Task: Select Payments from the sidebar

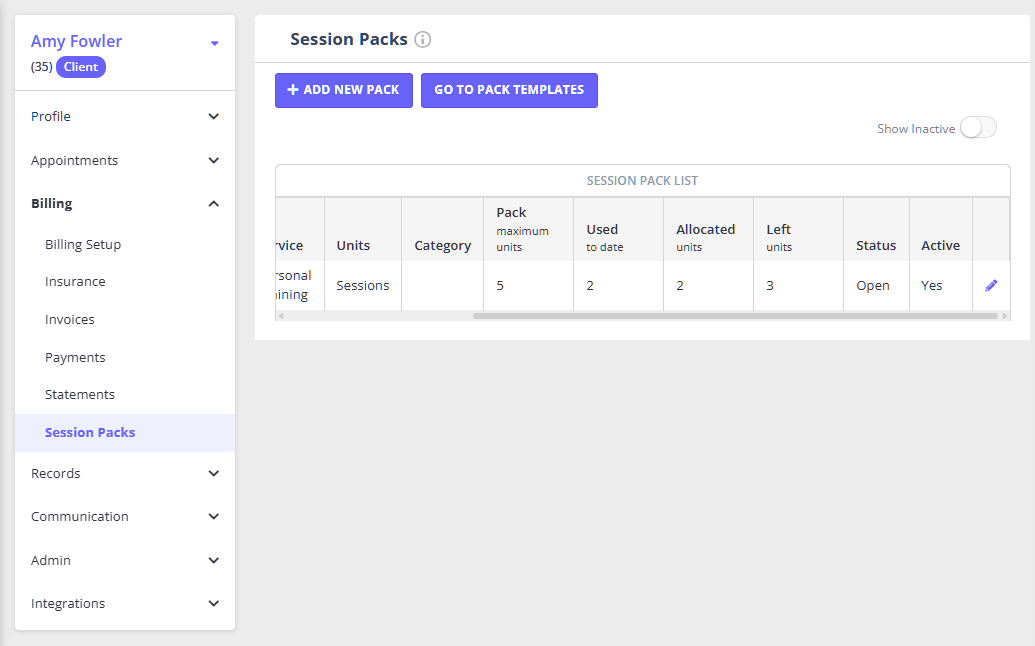Action: 75,358
